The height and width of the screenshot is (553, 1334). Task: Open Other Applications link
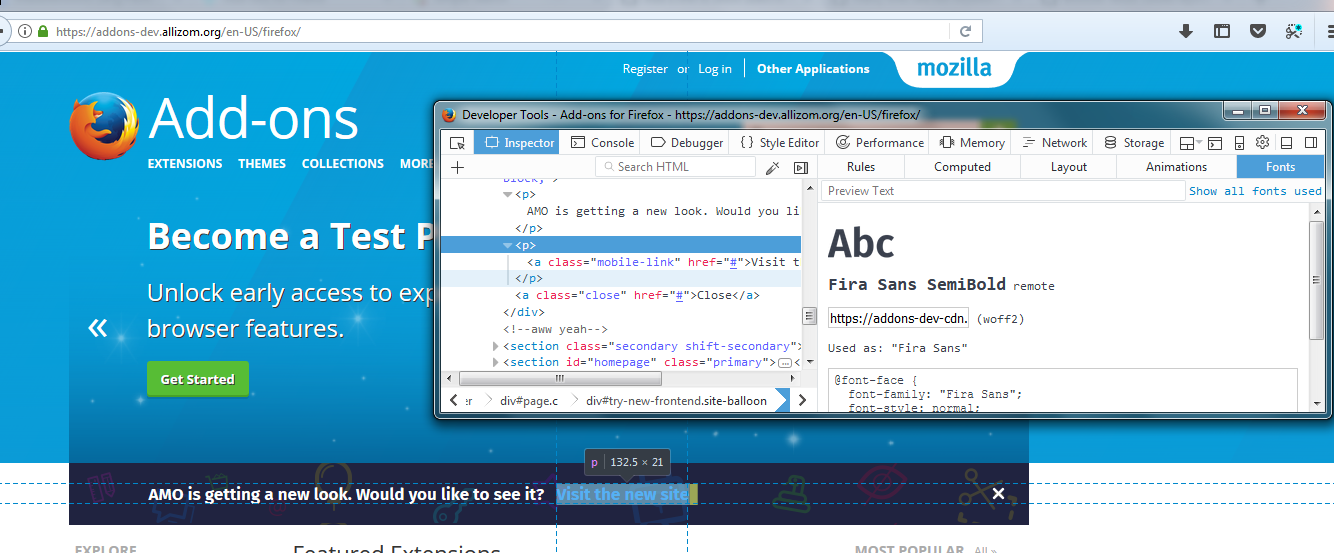click(813, 69)
